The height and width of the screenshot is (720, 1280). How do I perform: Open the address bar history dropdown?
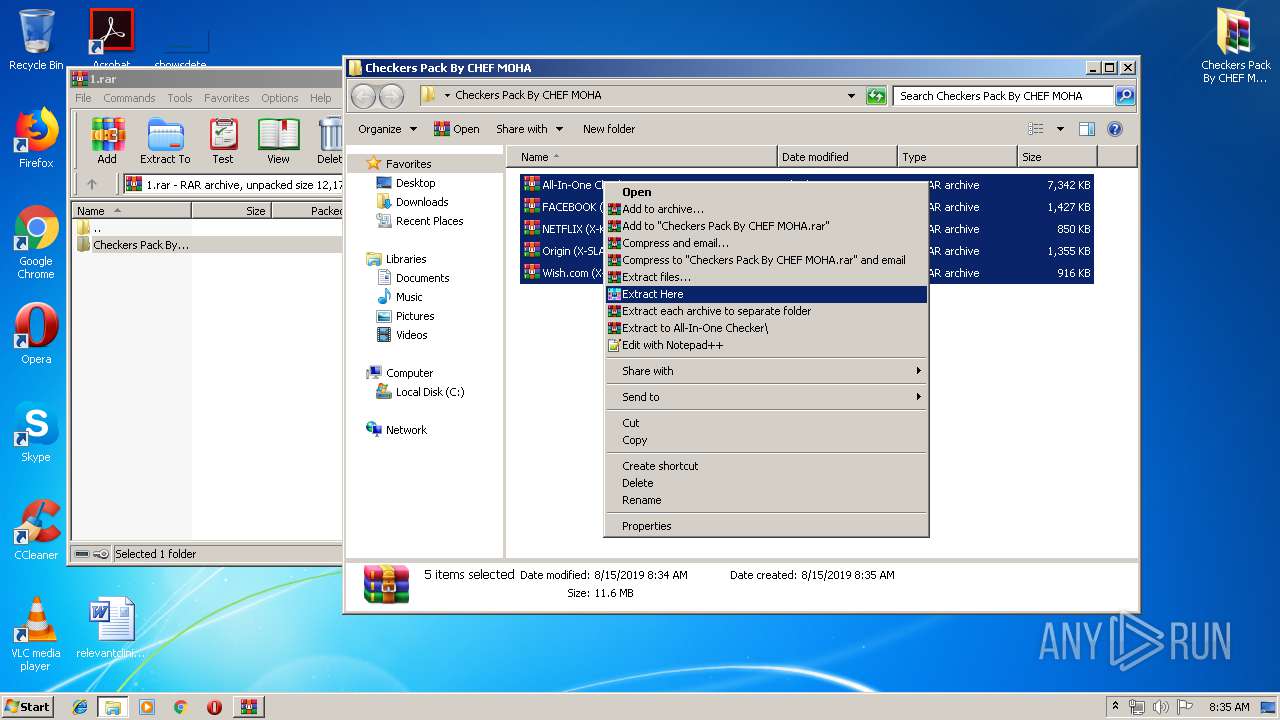coord(851,96)
